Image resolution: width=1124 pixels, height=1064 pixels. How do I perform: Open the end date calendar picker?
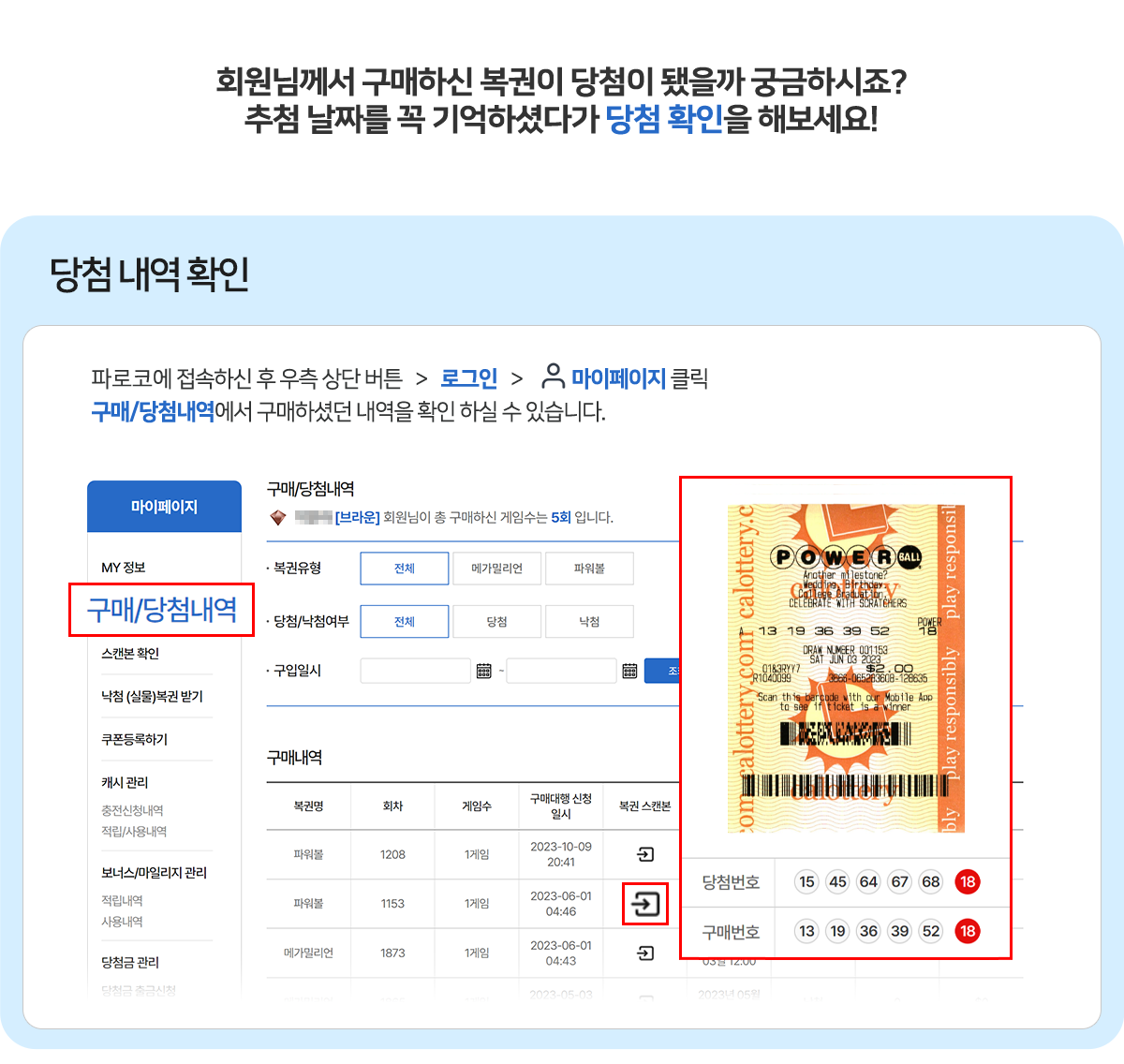click(630, 671)
